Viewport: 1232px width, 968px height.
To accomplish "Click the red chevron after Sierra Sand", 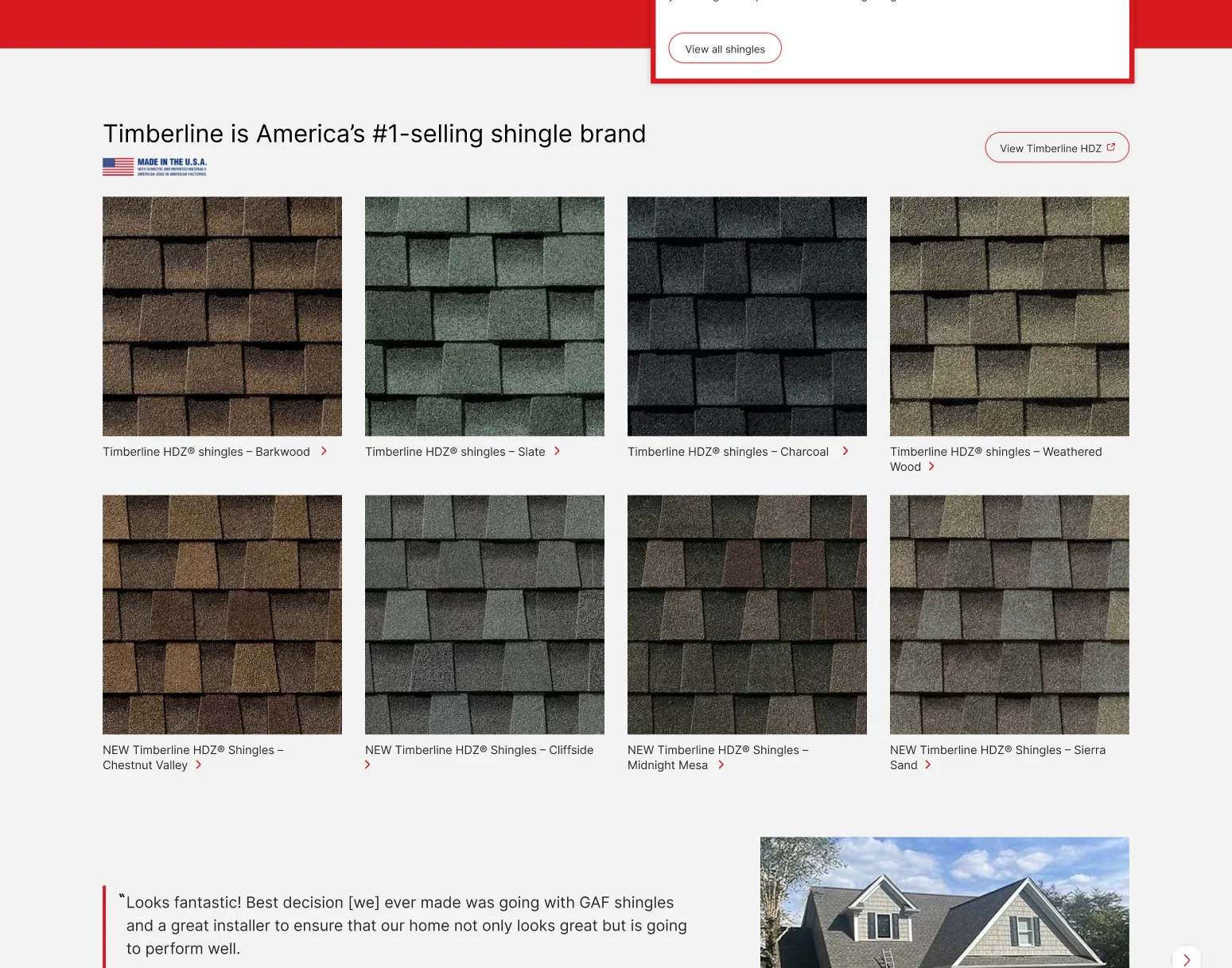I will (927, 764).
